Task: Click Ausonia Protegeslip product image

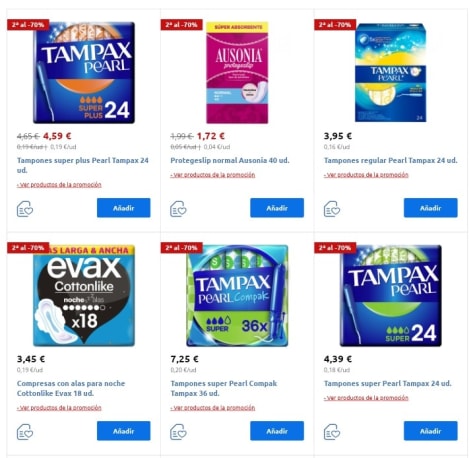Action: tap(237, 72)
